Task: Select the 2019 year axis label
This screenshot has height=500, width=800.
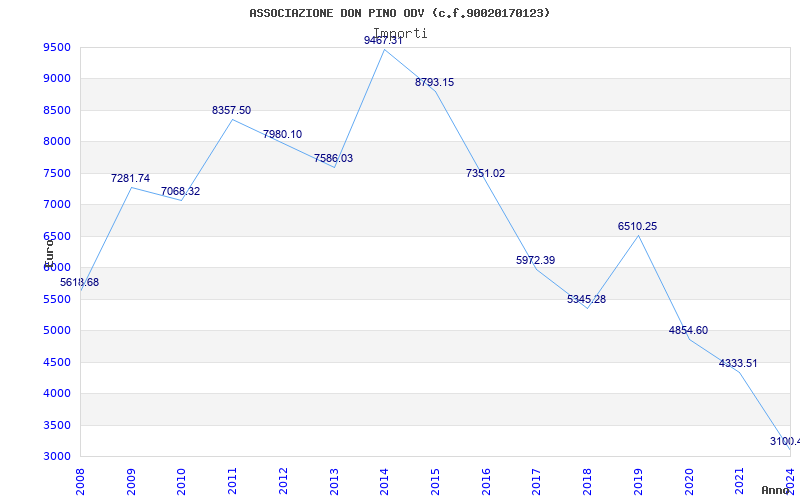Action: pyautogui.click(x=638, y=481)
